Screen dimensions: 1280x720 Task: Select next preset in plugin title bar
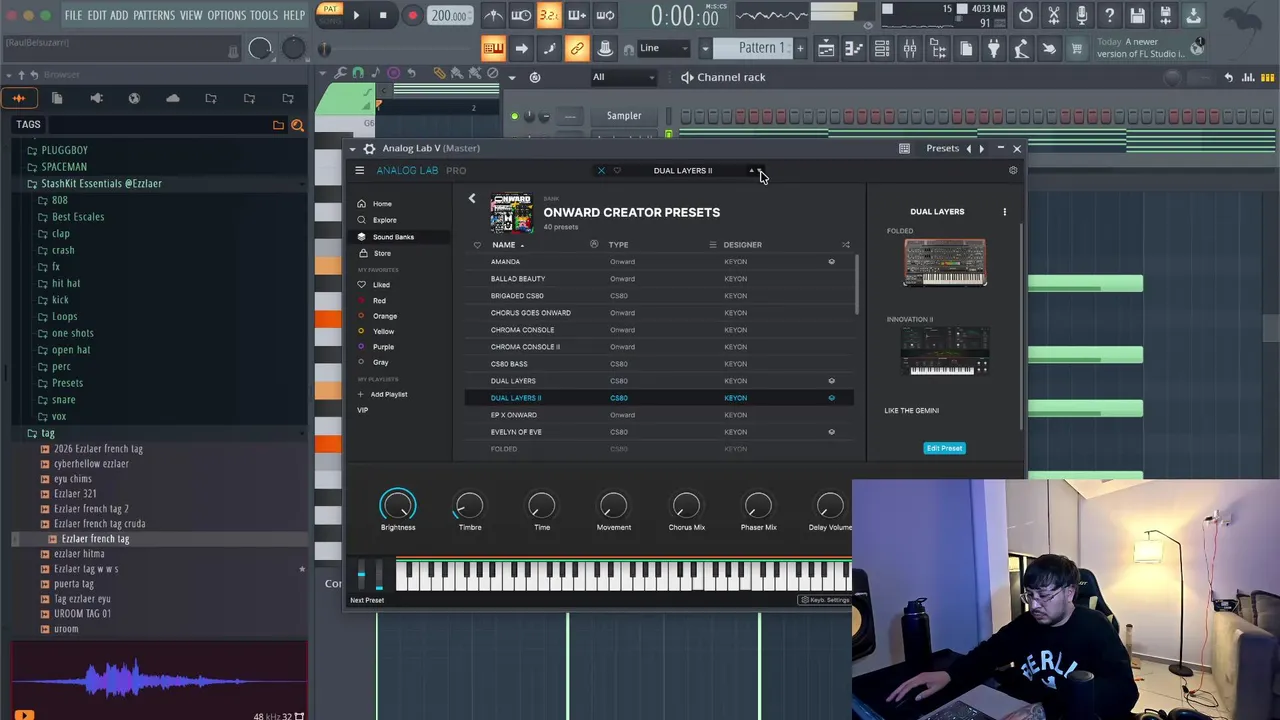point(981,148)
